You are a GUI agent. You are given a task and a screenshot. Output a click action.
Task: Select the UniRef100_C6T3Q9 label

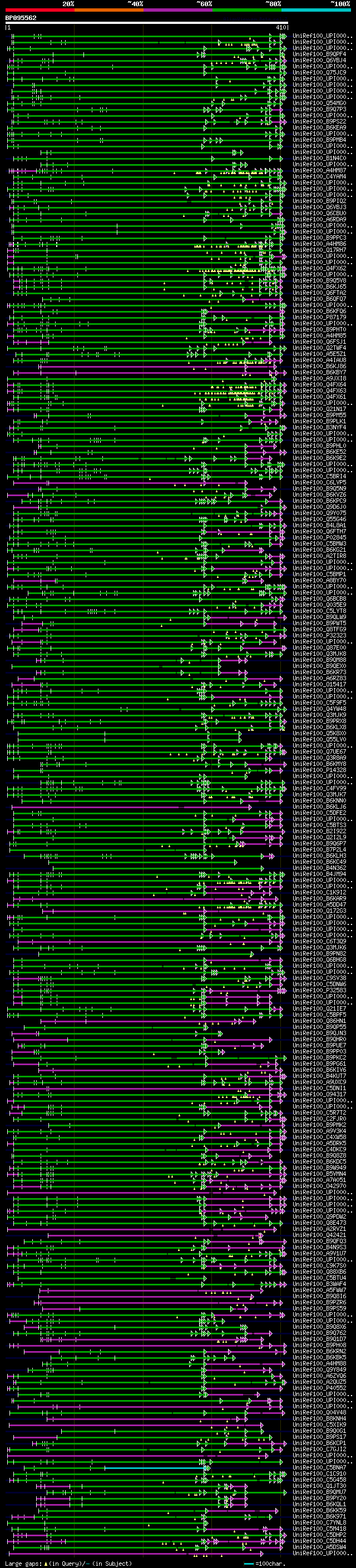pyautogui.click(x=319, y=942)
